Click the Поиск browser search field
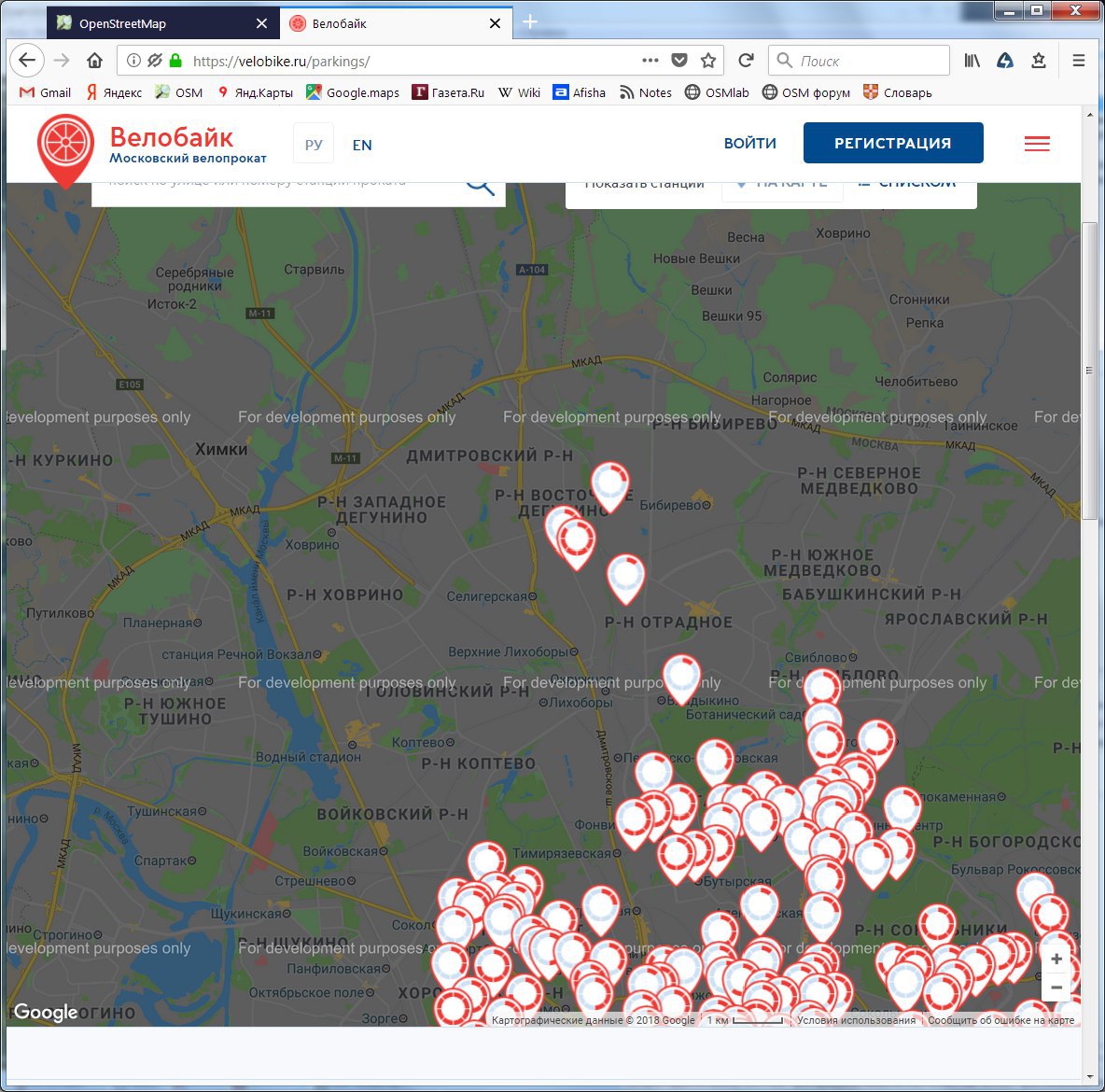 point(859,61)
